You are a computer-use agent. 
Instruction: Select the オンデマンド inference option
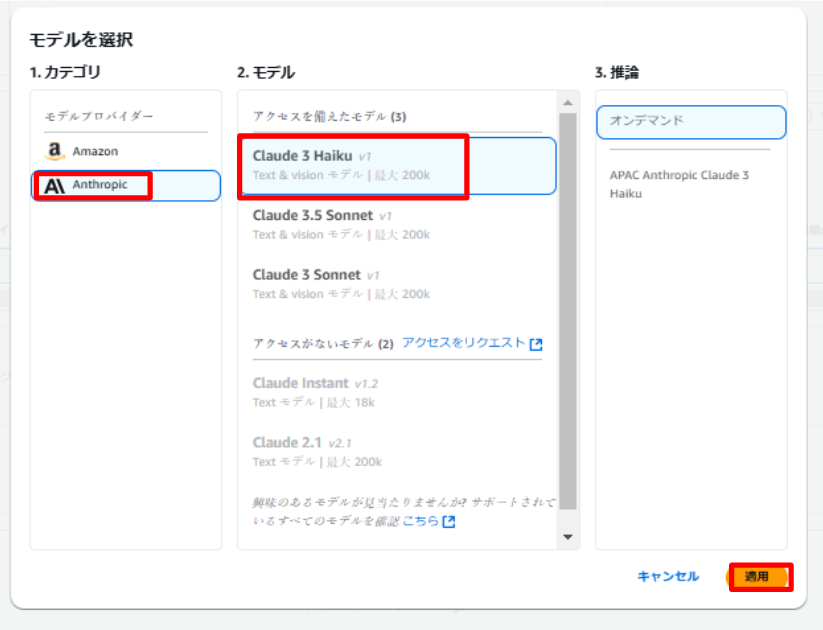[x=691, y=122]
